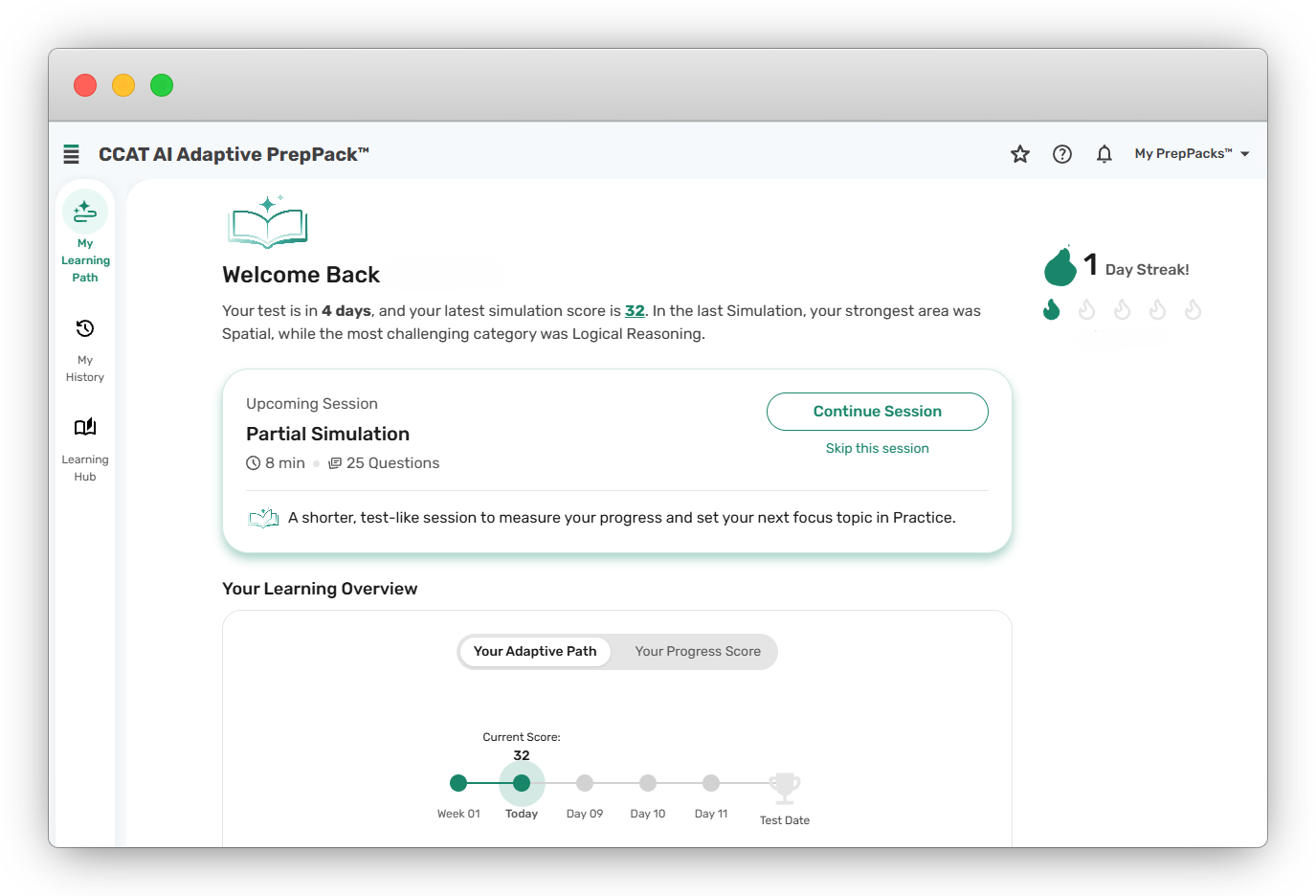
Task: Click the CCAT AI Adaptive PrepPack title
Action: pos(234,154)
